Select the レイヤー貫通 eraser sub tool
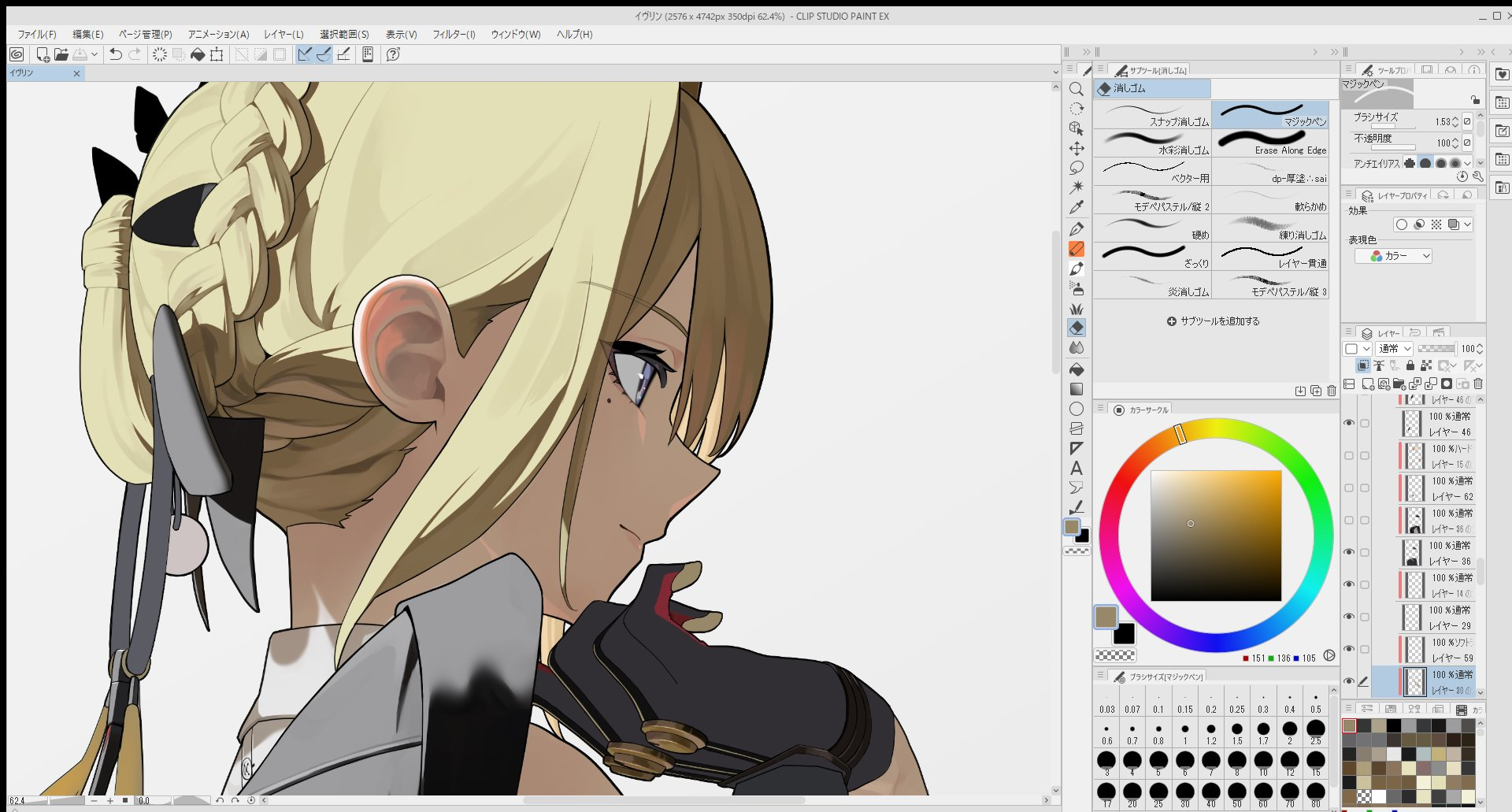 pyautogui.click(x=1271, y=257)
